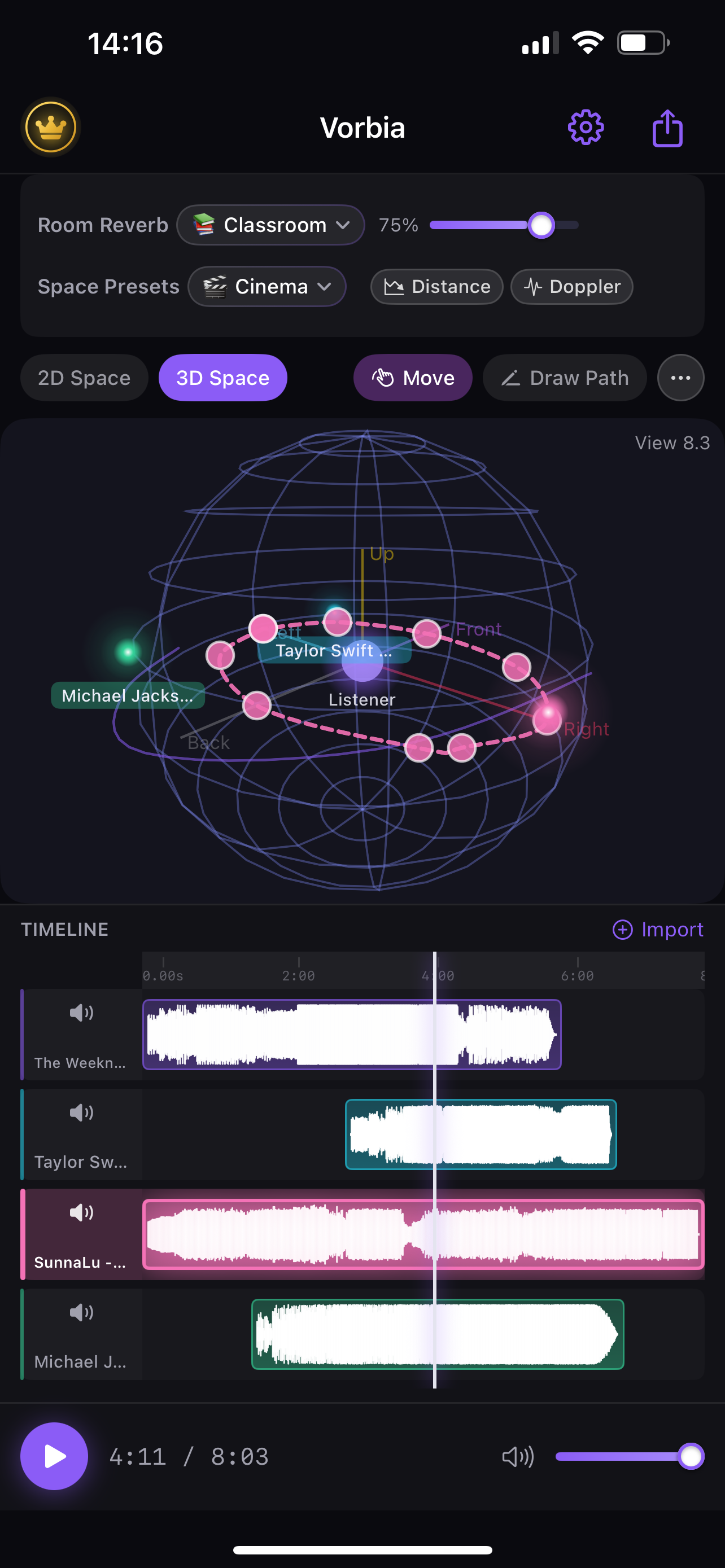Adjust the room reverb amount slider

click(504, 225)
